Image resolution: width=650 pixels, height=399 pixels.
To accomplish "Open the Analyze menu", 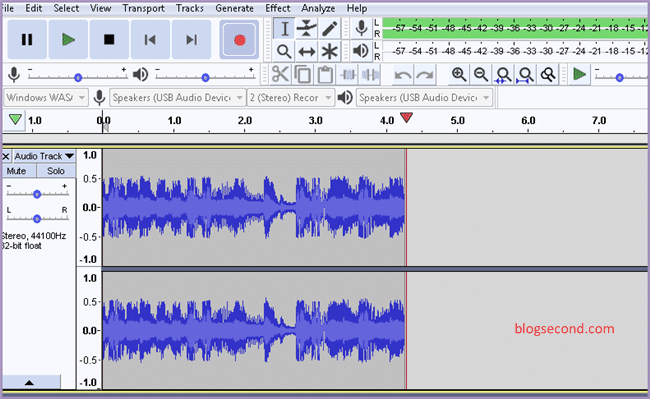I will 318,8.
